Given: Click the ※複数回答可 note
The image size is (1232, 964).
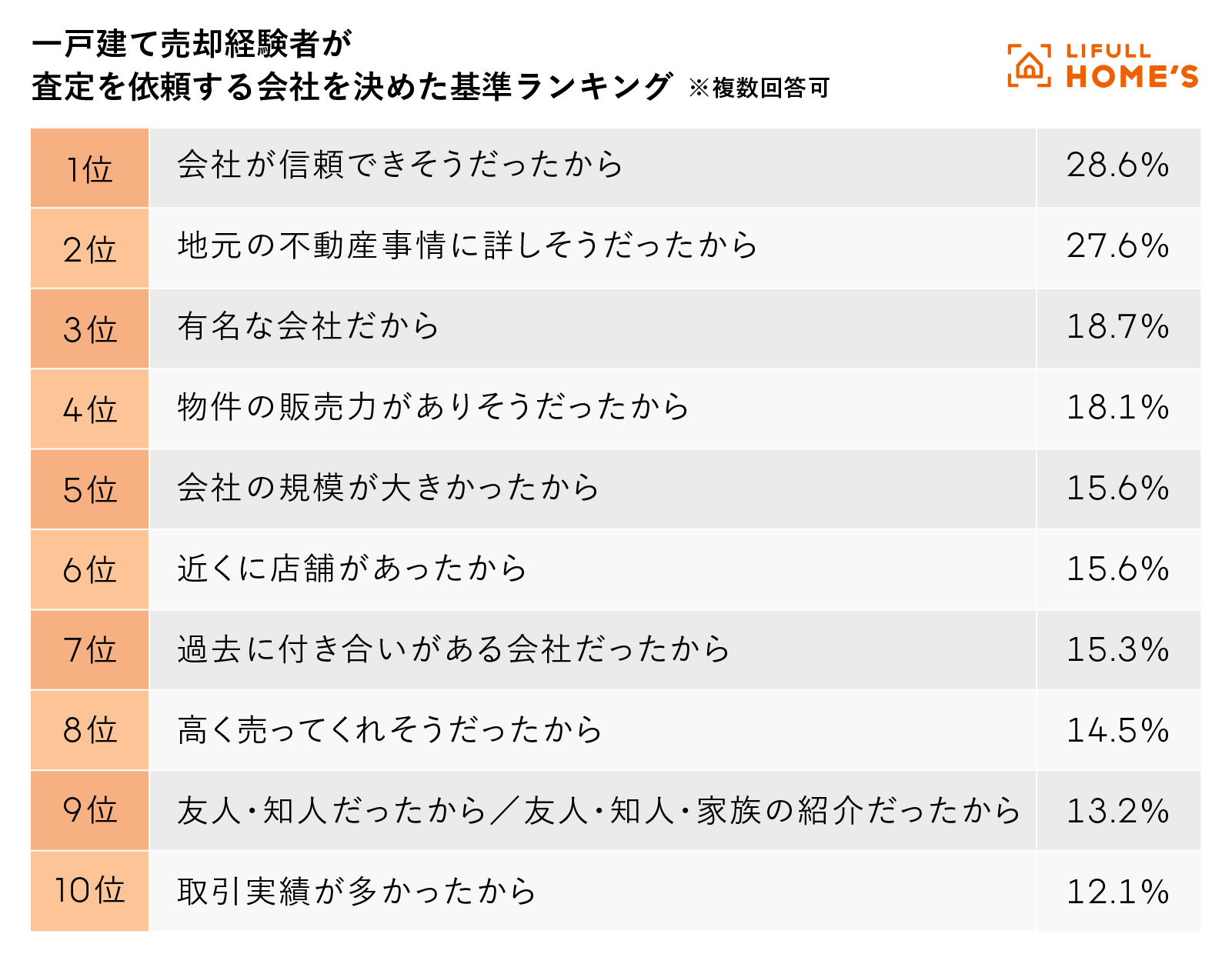Looking at the screenshot, I should (x=759, y=88).
